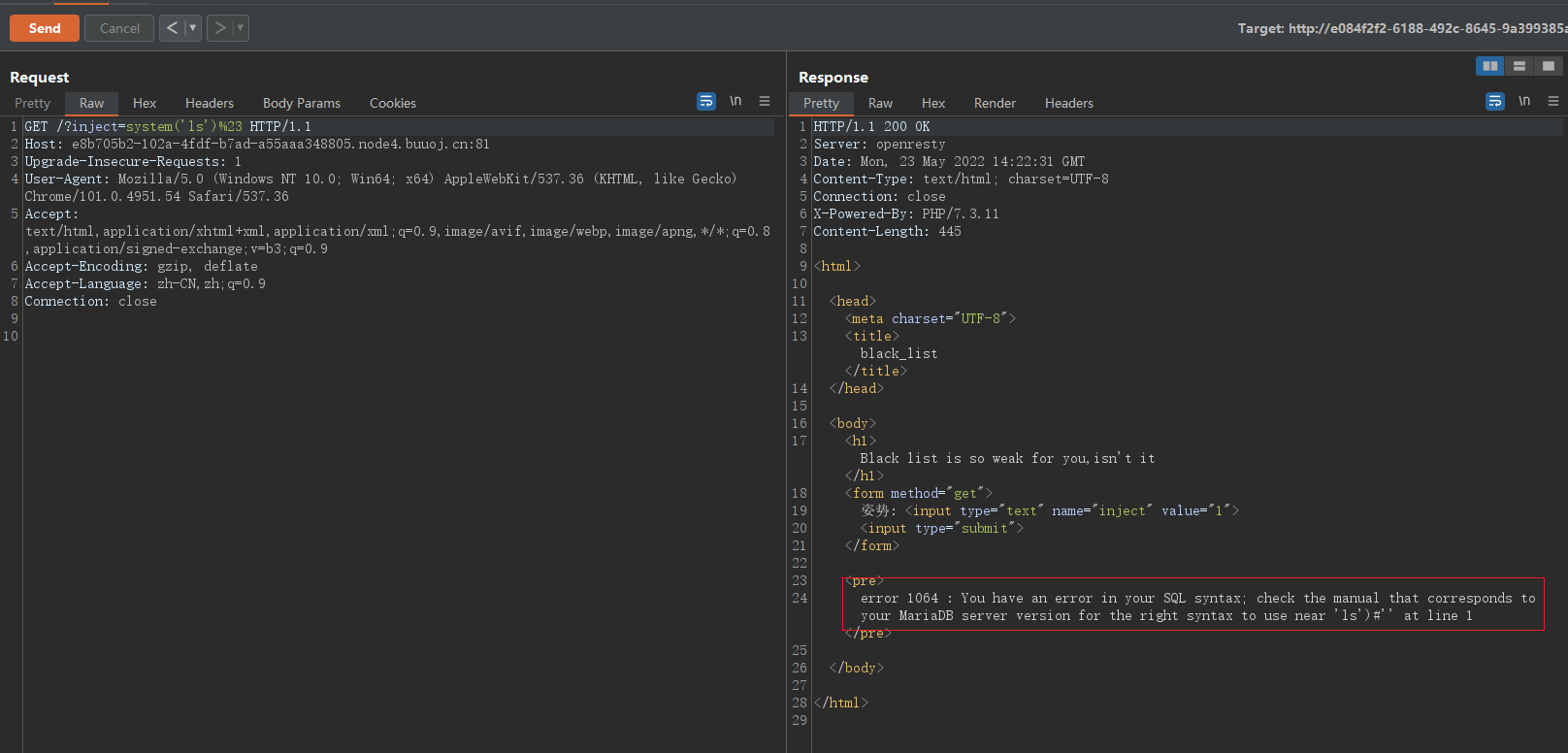This screenshot has width=1568, height=753.
Task: Open the Response panel hamburger menu
Action: click(x=1553, y=101)
